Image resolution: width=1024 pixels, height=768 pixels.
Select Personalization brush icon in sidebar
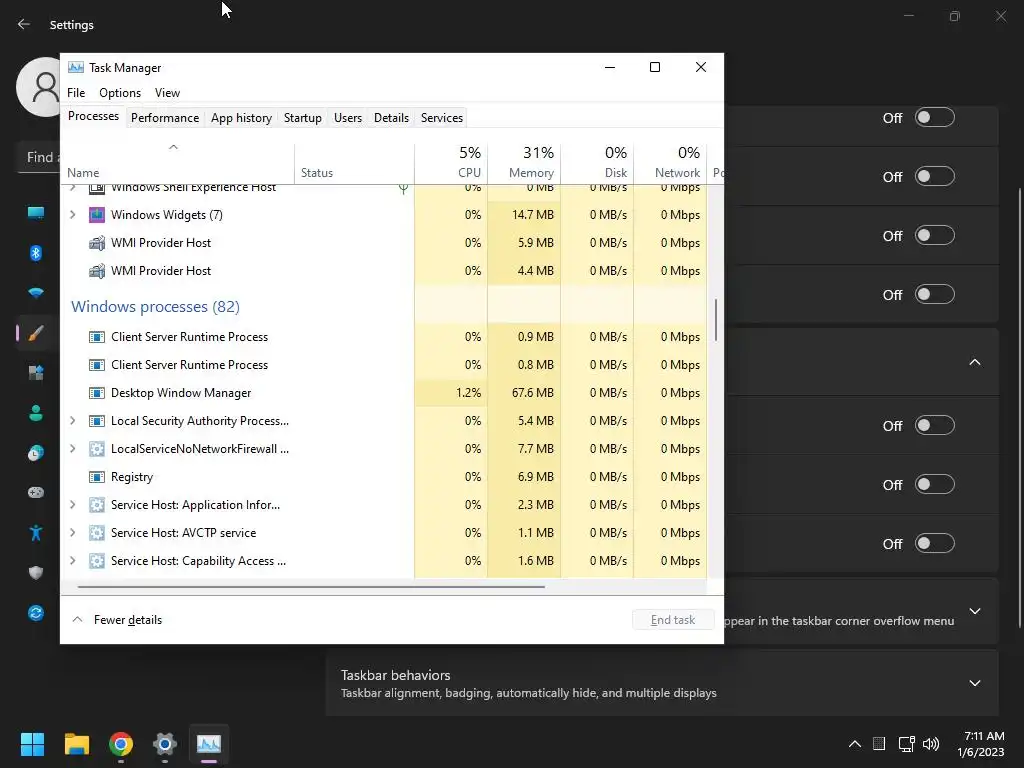[x=36, y=333]
